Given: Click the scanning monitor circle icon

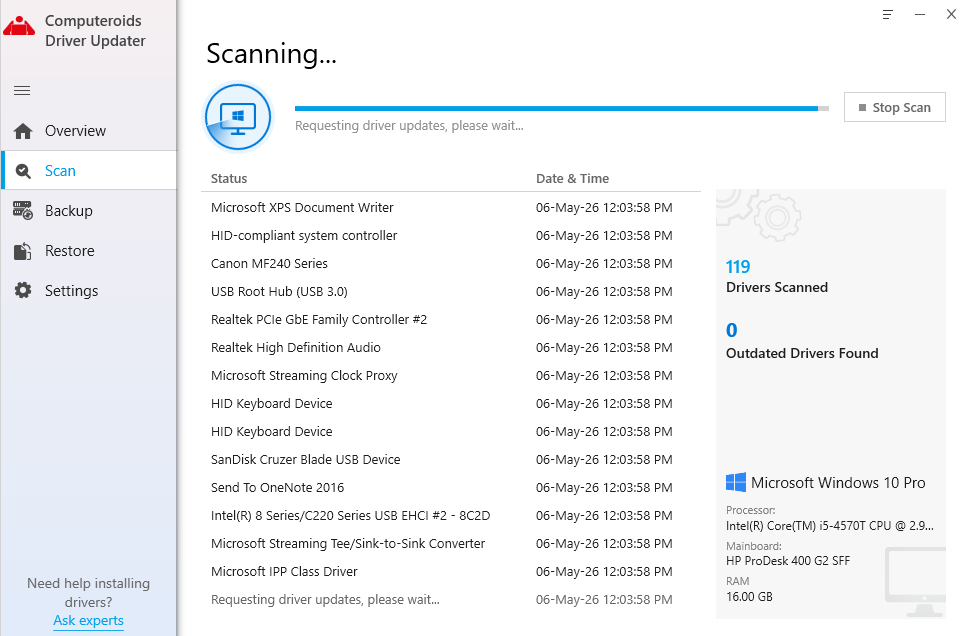Looking at the screenshot, I should (x=238, y=117).
